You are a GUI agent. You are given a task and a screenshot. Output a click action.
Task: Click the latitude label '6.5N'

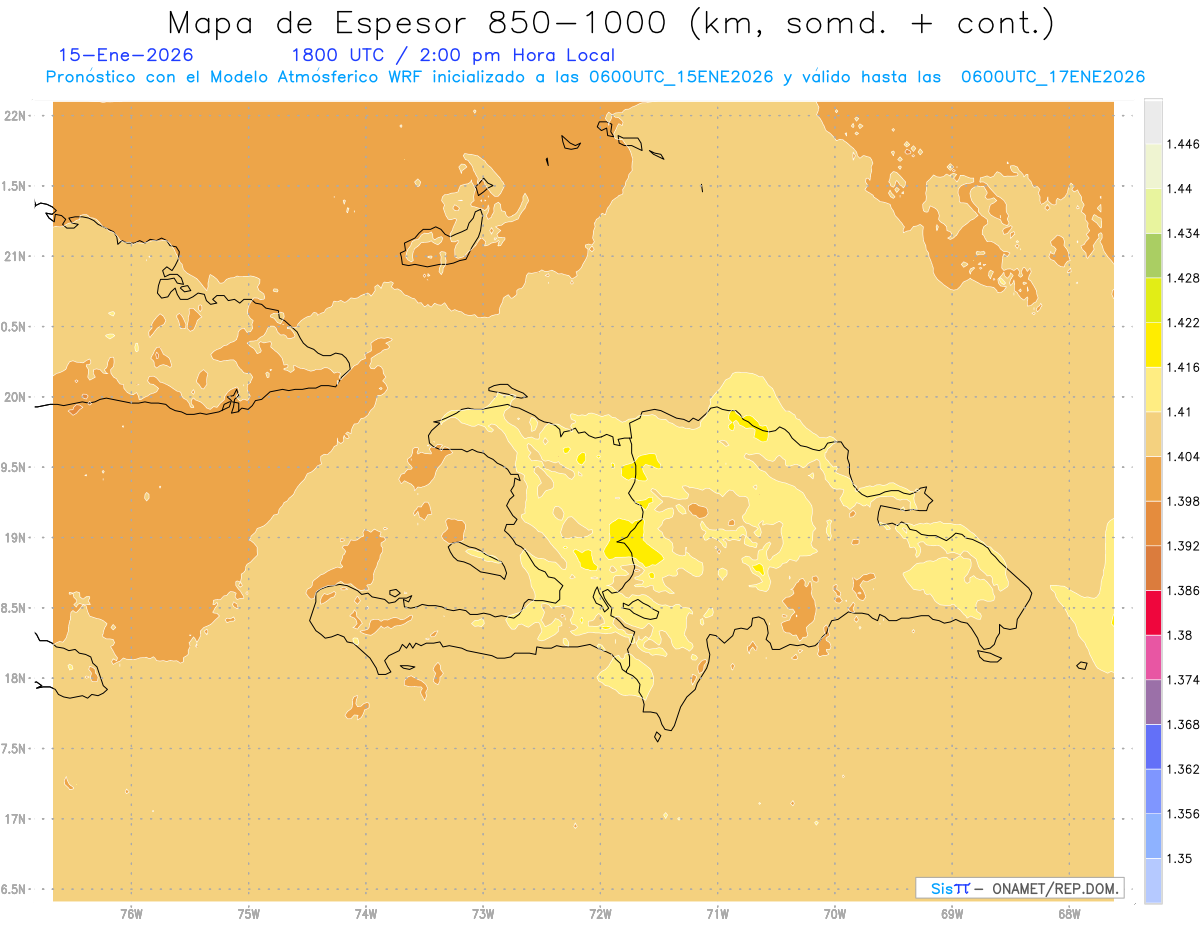tap(14, 889)
